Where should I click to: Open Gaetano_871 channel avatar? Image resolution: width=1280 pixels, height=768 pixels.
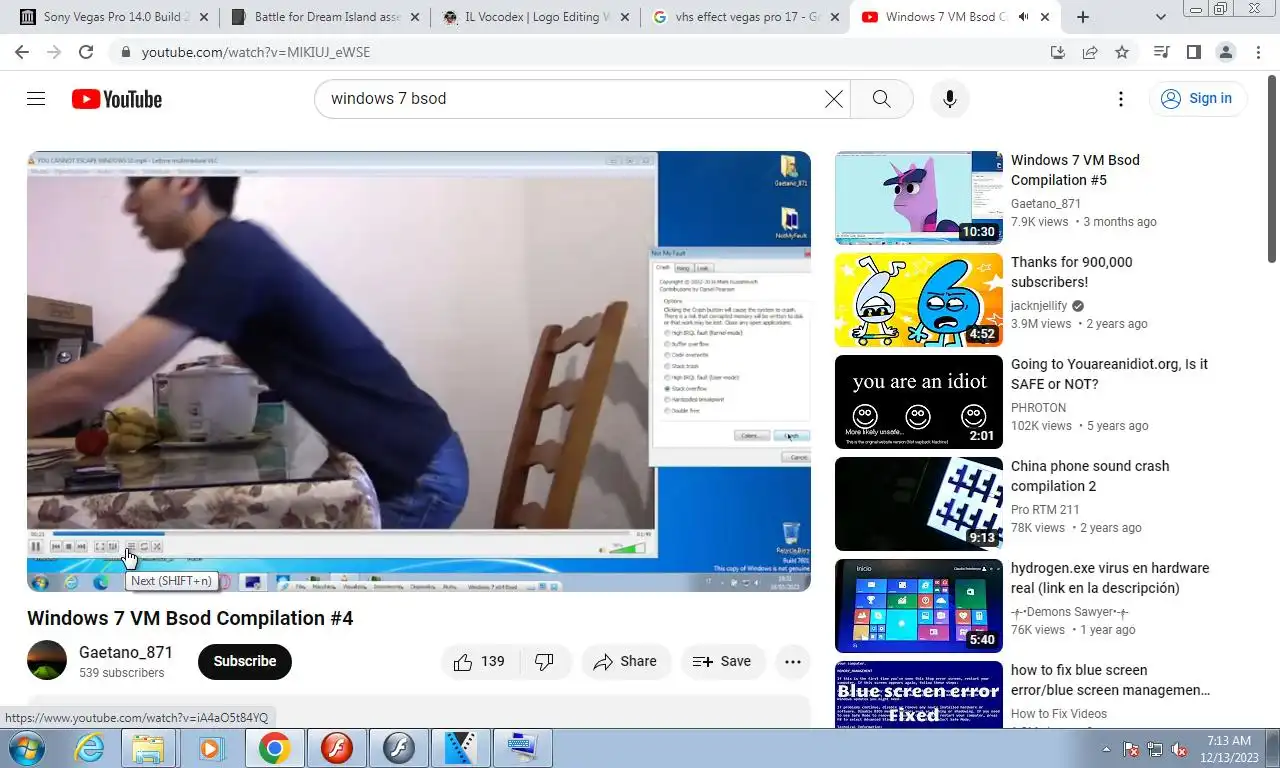pyautogui.click(x=47, y=661)
